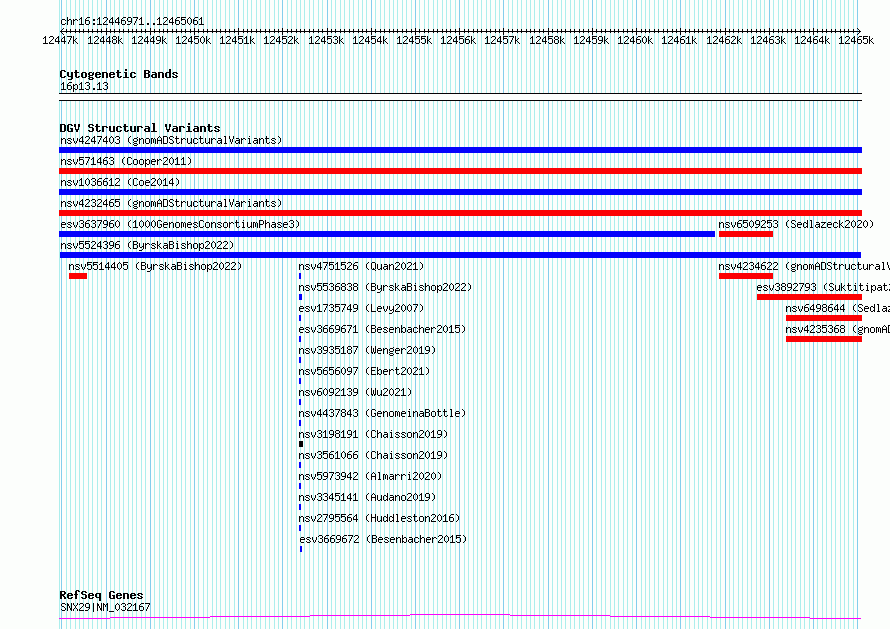This screenshot has height=629, width=890.
Task: Open nsv5656097 (Ebert2021) label
Action: coord(364,371)
